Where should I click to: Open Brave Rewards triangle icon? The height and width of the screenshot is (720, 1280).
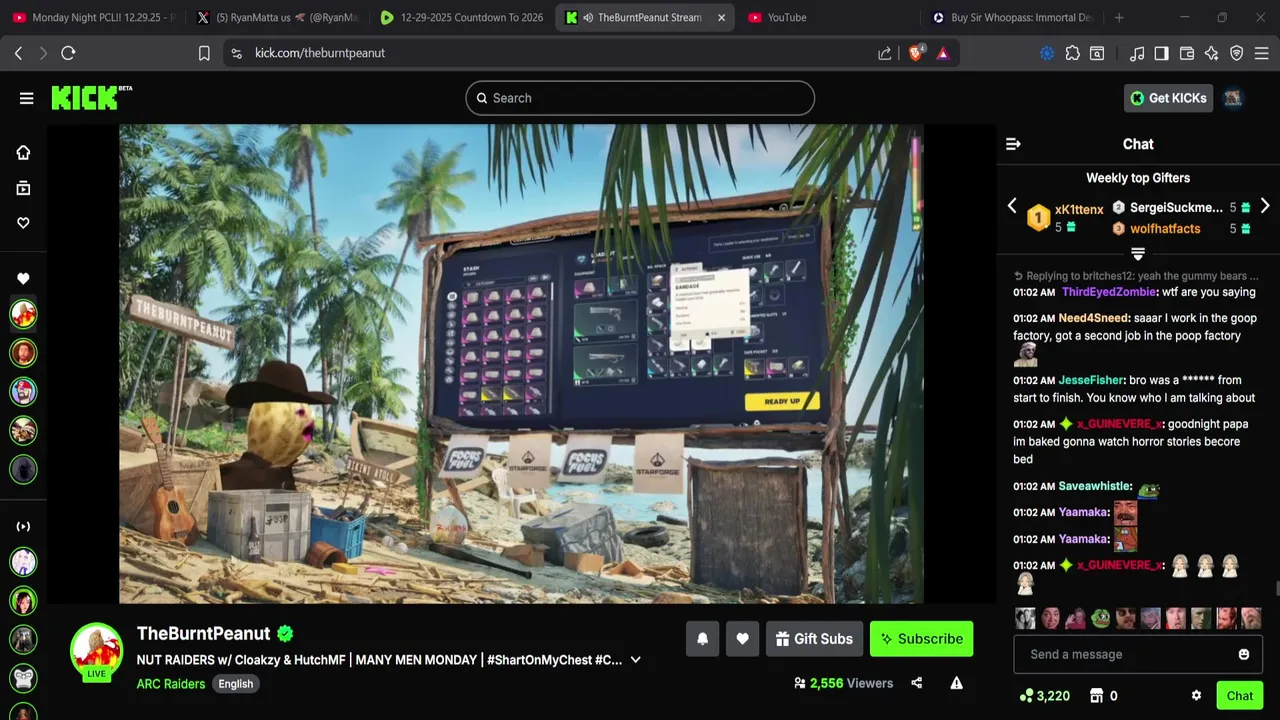click(x=942, y=53)
